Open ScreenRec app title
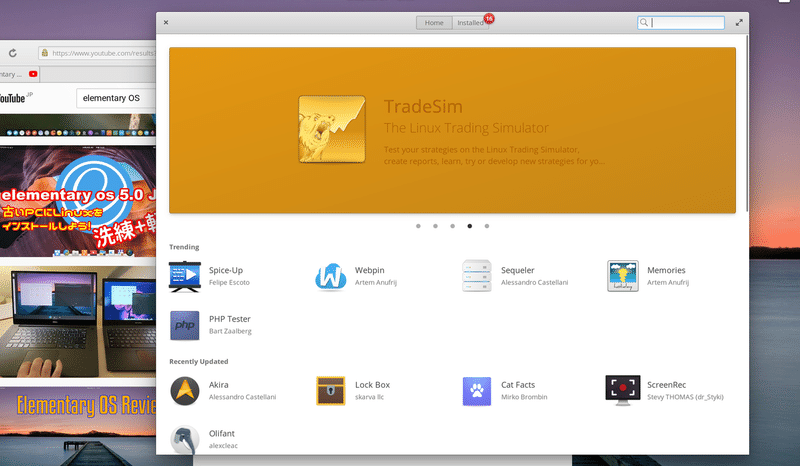The width and height of the screenshot is (800, 466). click(x=666, y=385)
